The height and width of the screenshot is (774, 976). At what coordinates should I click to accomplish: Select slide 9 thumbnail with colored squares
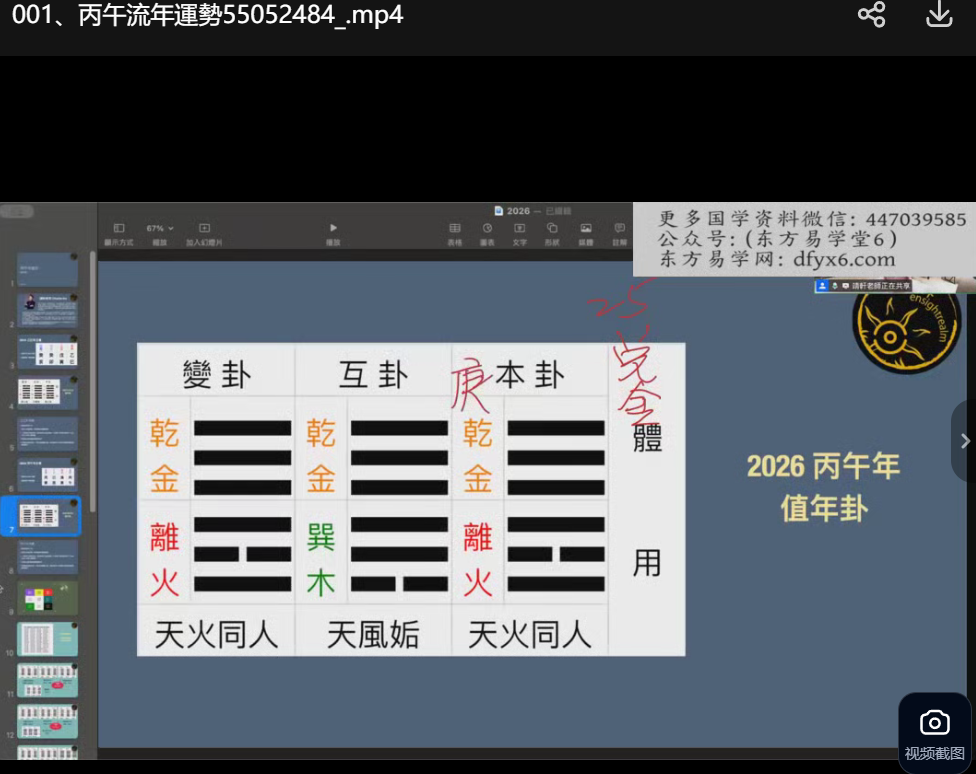[47, 598]
